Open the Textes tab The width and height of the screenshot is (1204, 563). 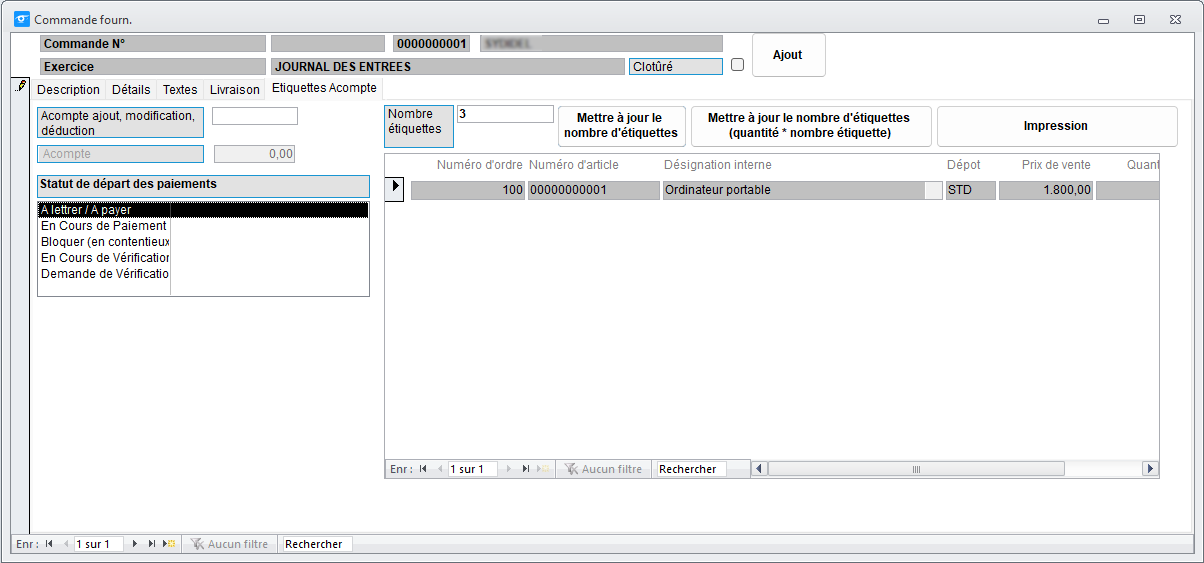180,90
